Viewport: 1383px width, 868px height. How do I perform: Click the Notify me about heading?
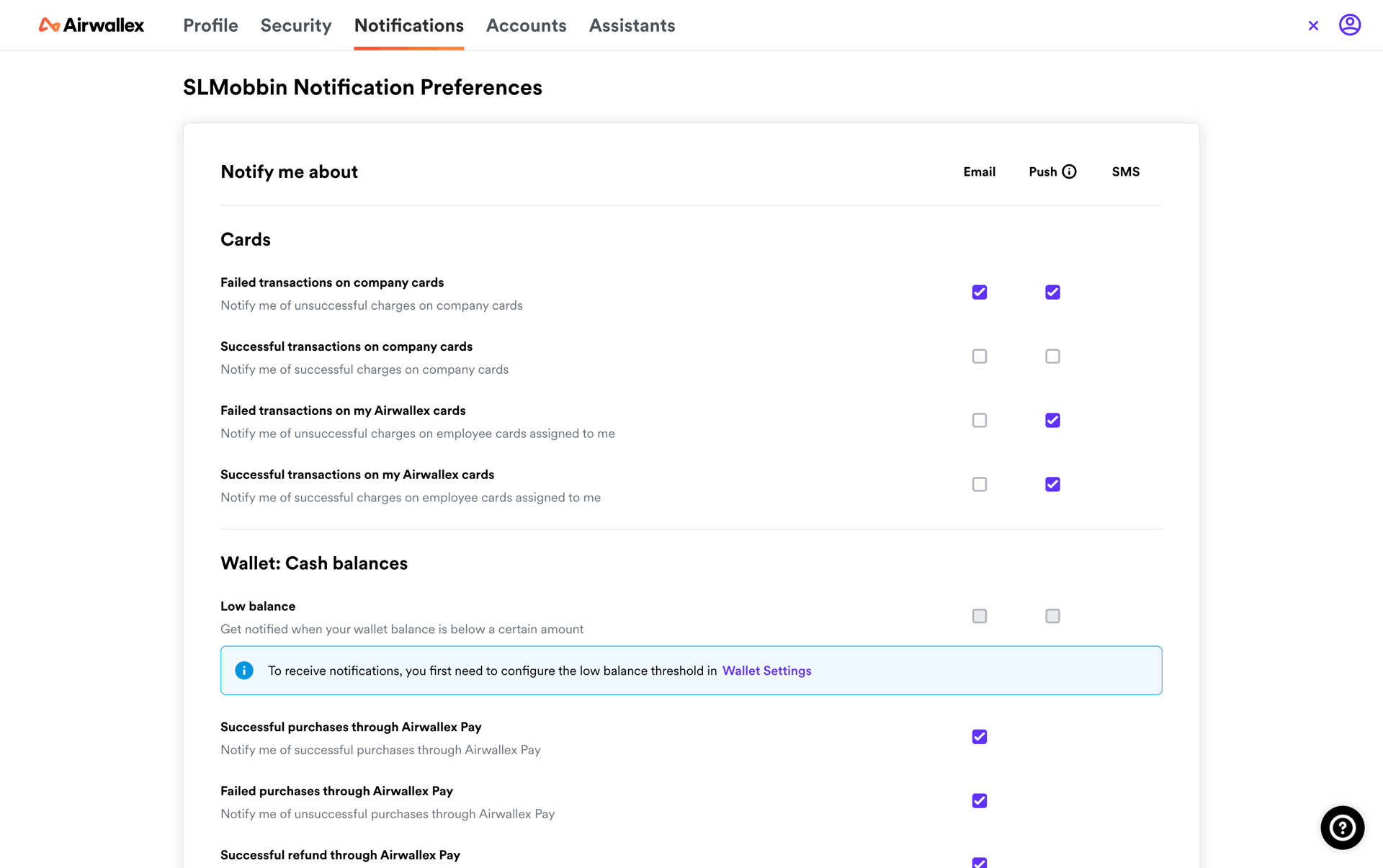(x=289, y=171)
